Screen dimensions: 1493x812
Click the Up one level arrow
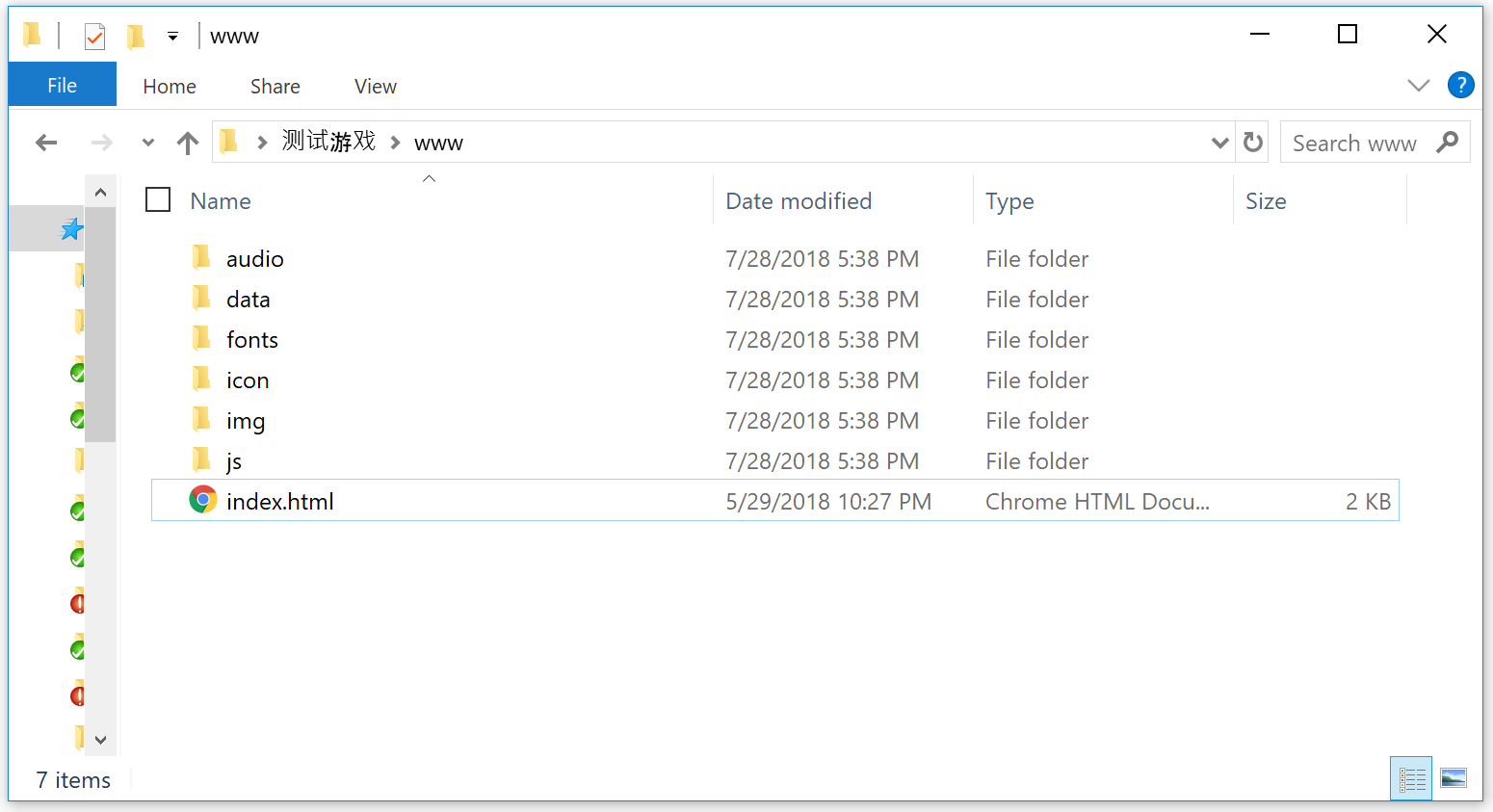point(188,144)
